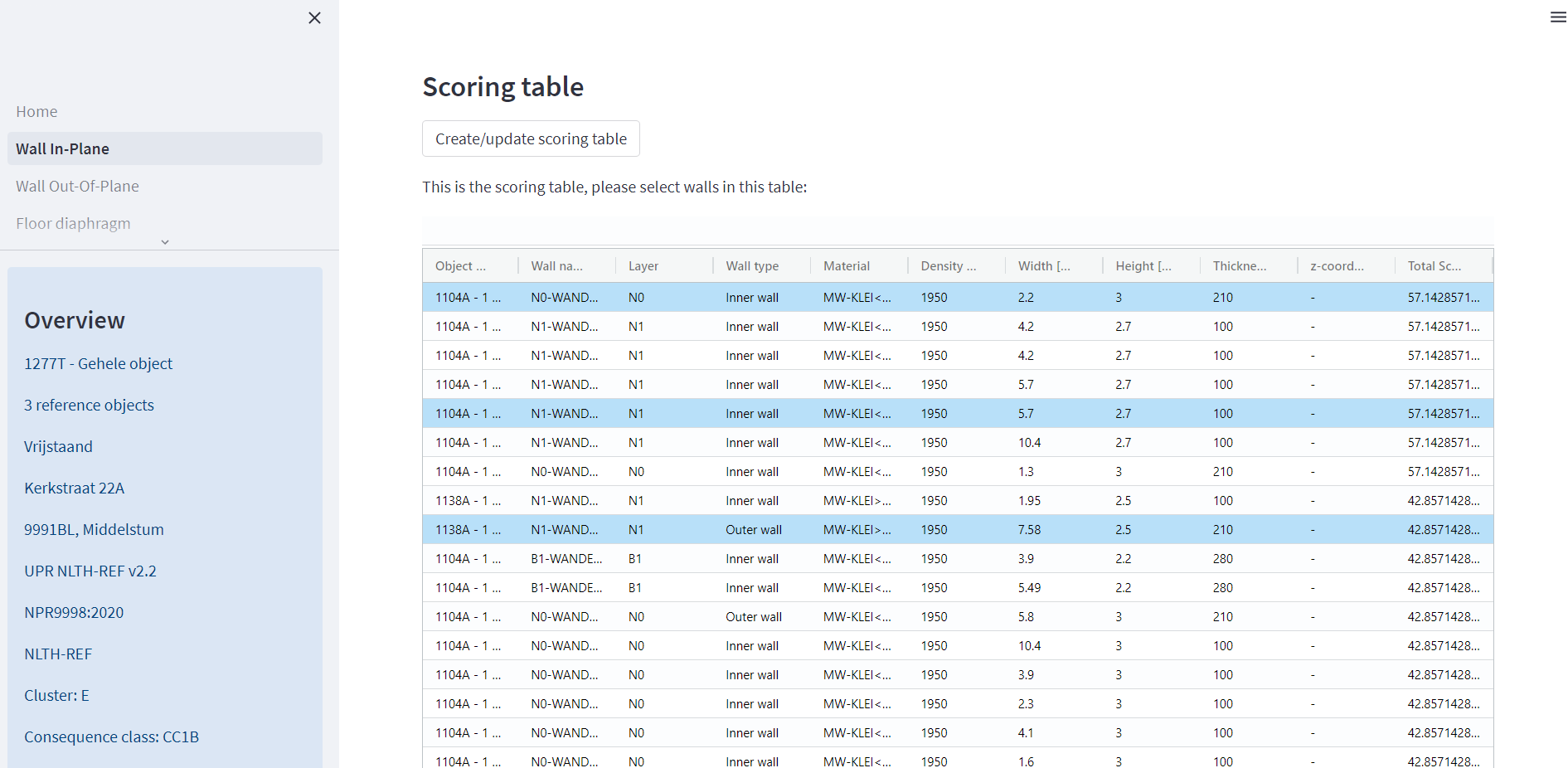This screenshot has height=768, width=1568.
Task: Click '3 reference objects' in Overview
Action: pos(89,405)
